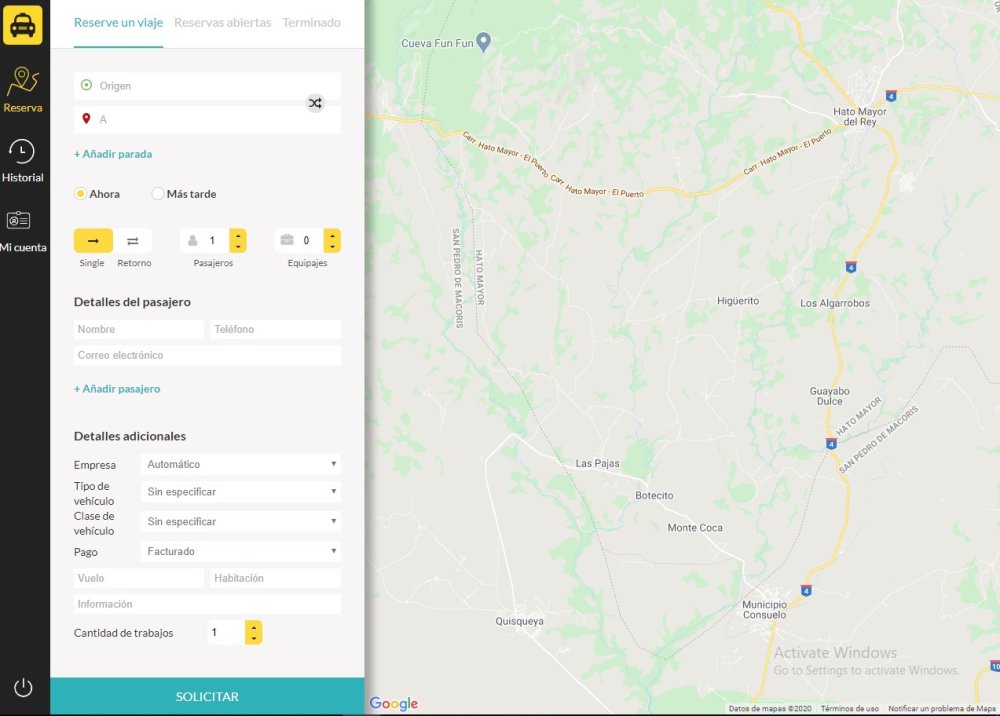Select the Retorno round-trip arrows button
1000x716 pixels.
133,241
